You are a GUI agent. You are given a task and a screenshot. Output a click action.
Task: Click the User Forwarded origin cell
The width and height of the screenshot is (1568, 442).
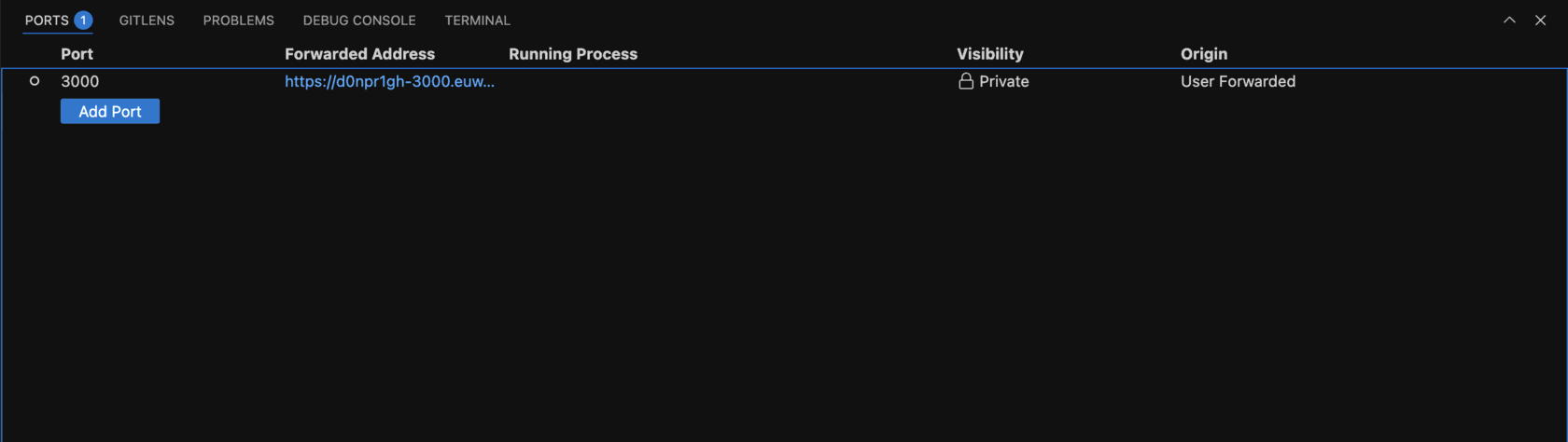(1238, 81)
